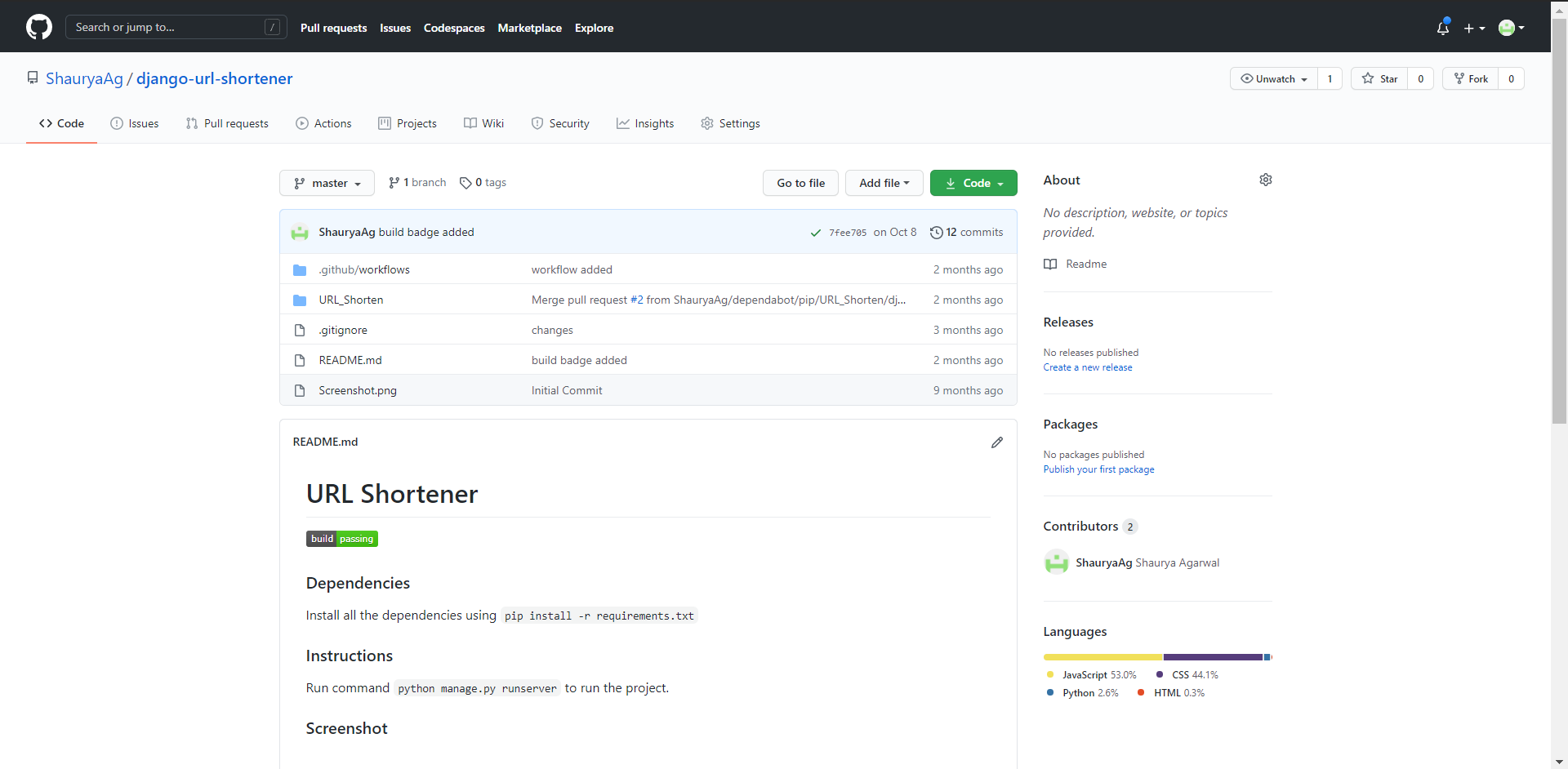Expand the Add file dropdown
The height and width of the screenshot is (769, 1568).
pyautogui.click(x=884, y=183)
